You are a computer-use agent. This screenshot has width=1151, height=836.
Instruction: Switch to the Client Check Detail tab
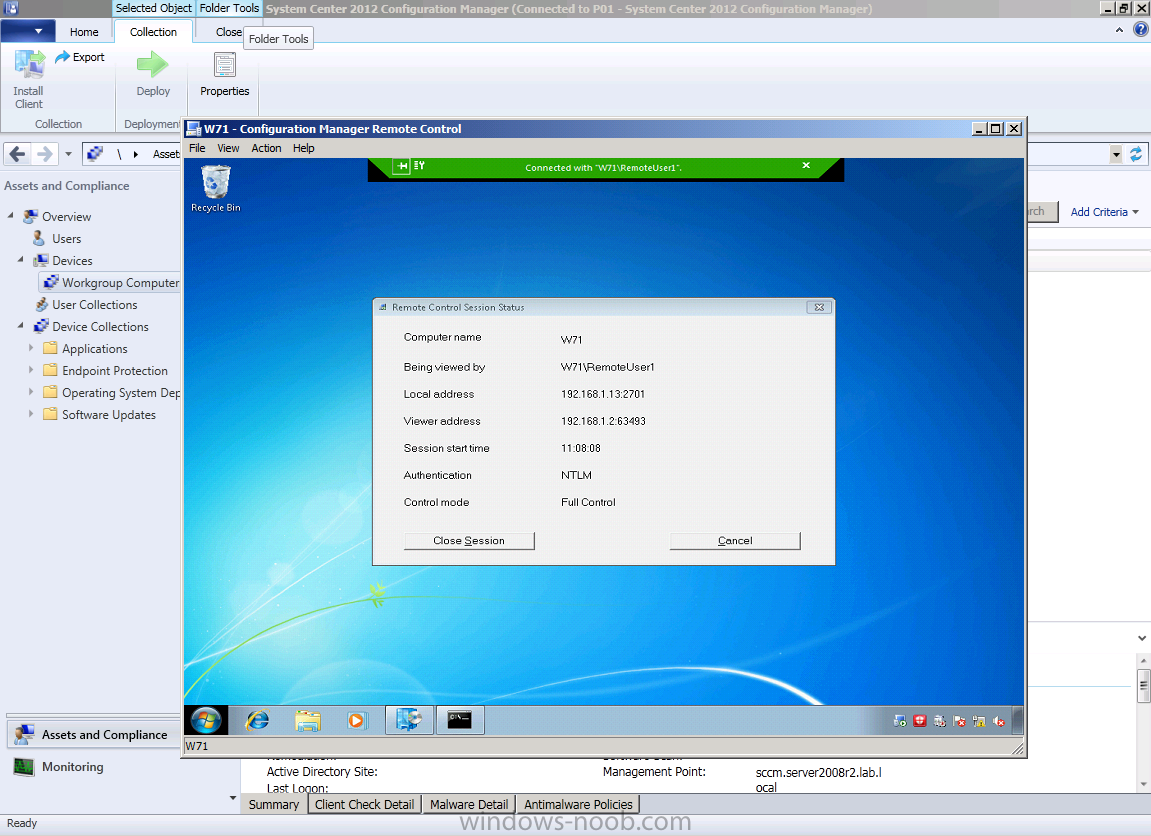tap(365, 804)
